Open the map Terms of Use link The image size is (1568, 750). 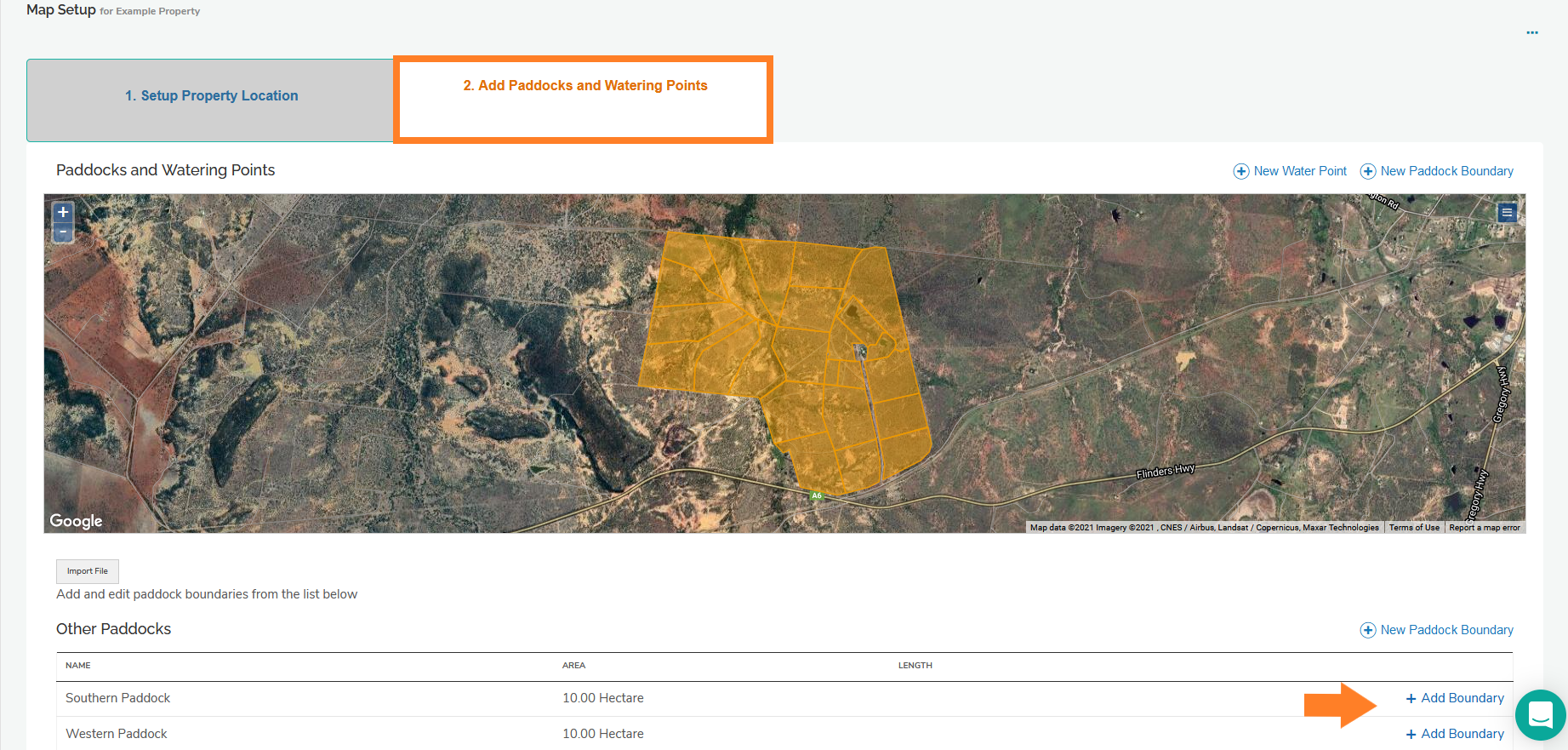pos(1414,528)
